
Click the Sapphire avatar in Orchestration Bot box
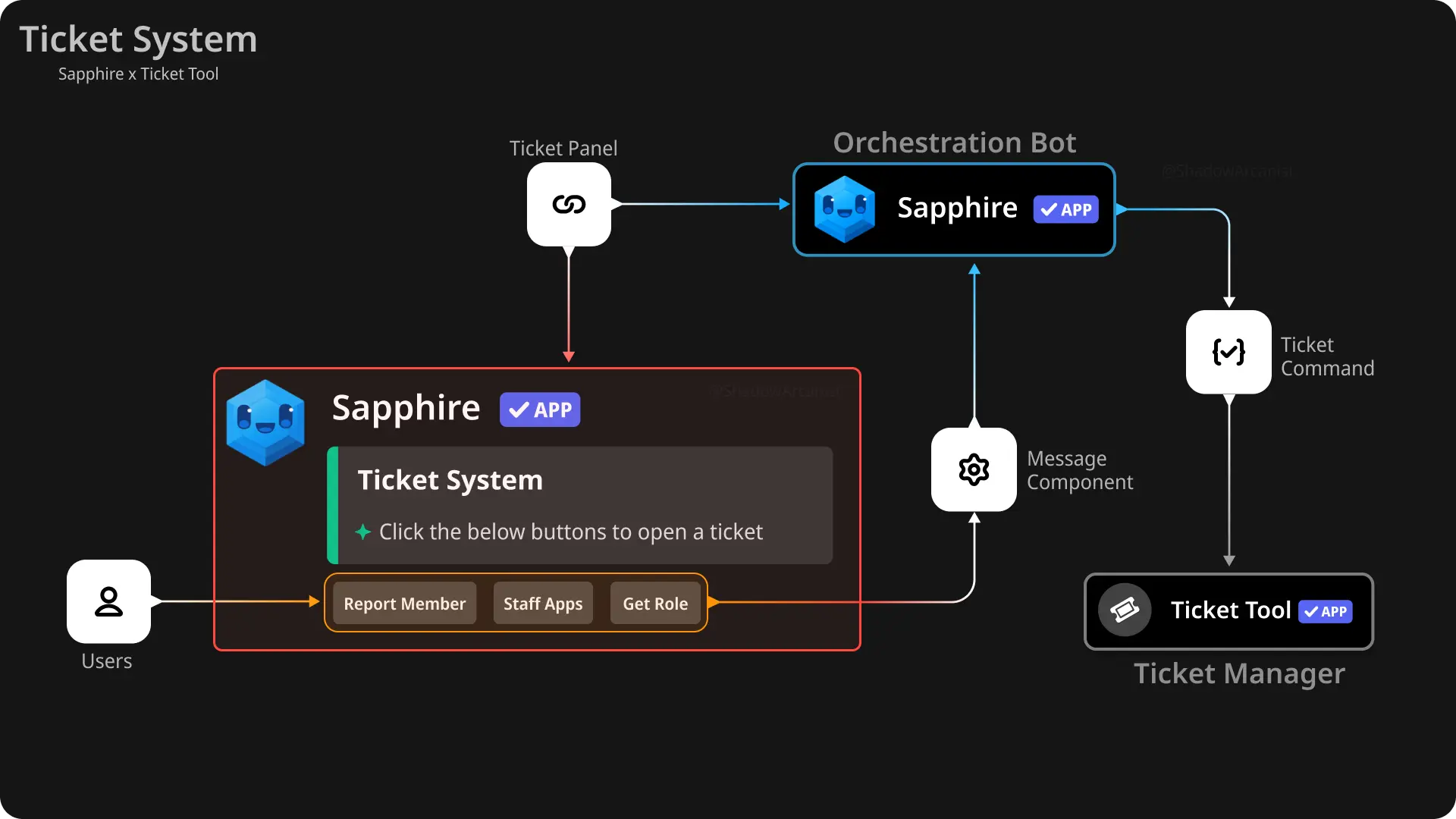(x=844, y=209)
